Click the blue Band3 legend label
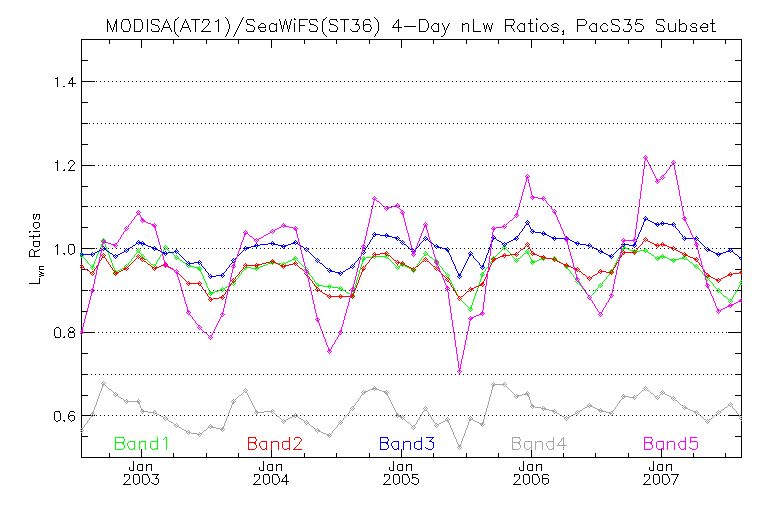The image size is (768, 512). tap(407, 444)
